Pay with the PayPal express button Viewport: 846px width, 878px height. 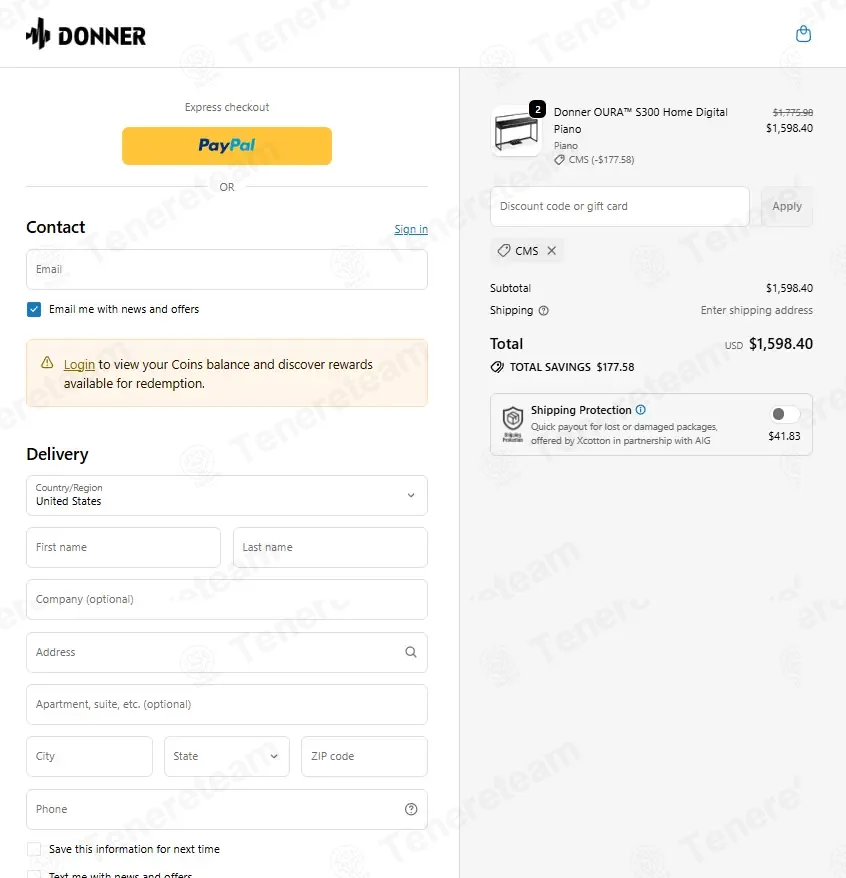pyautogui.click(x=227, y=146)
